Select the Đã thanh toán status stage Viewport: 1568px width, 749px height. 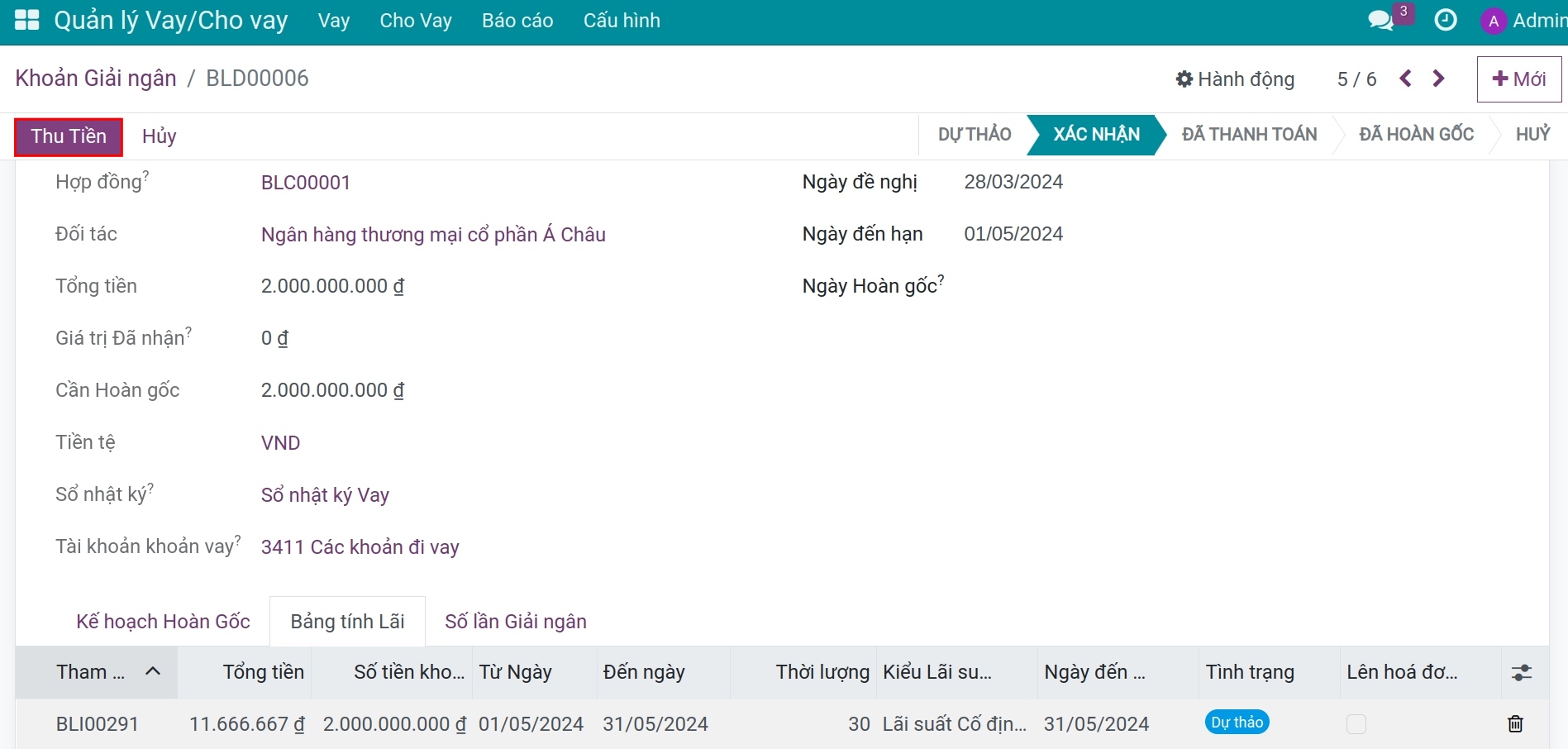tap(1249, 135)
